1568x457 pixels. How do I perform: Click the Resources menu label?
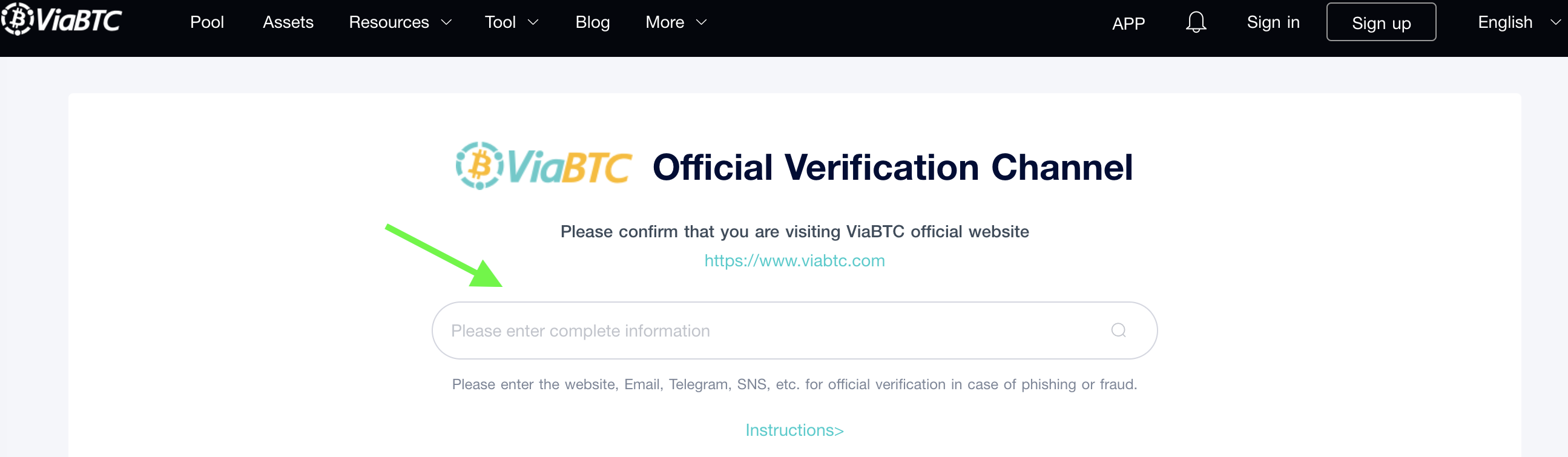(x=388, y=22)
